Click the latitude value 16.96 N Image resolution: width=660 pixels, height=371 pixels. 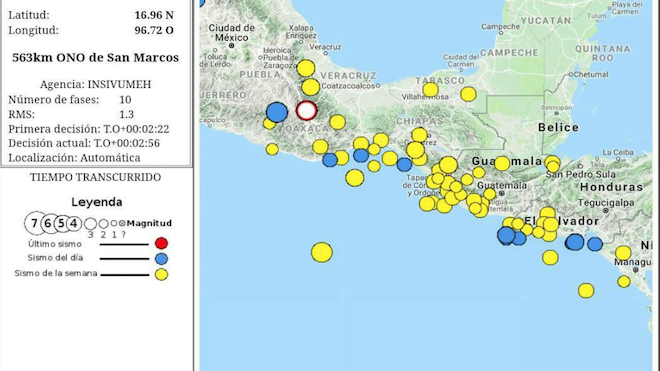pyautogui.click(x=154, y=15)
